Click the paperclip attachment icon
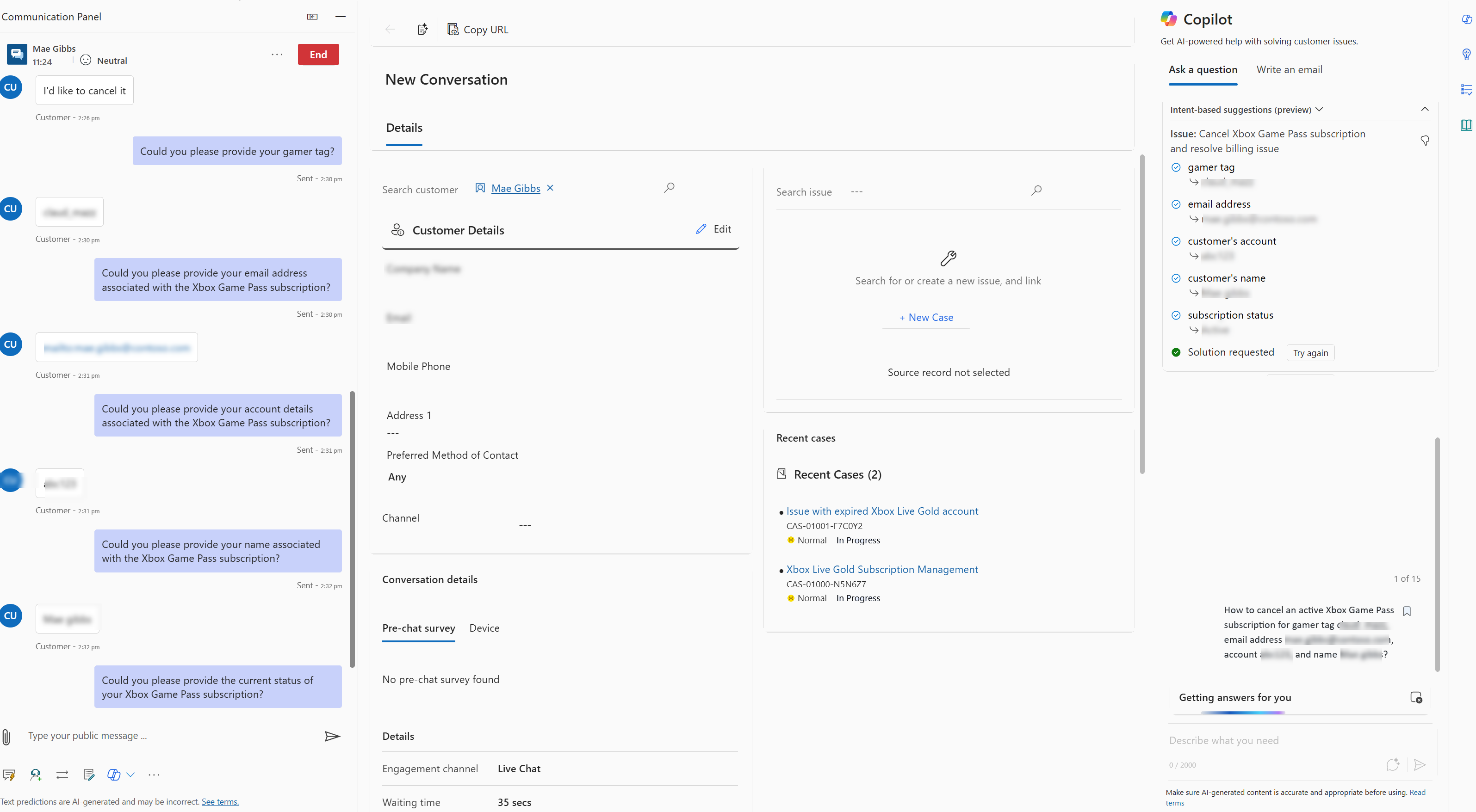Image resolution: width=1476 pixels, height=812 pixels. tap(6, 737)
